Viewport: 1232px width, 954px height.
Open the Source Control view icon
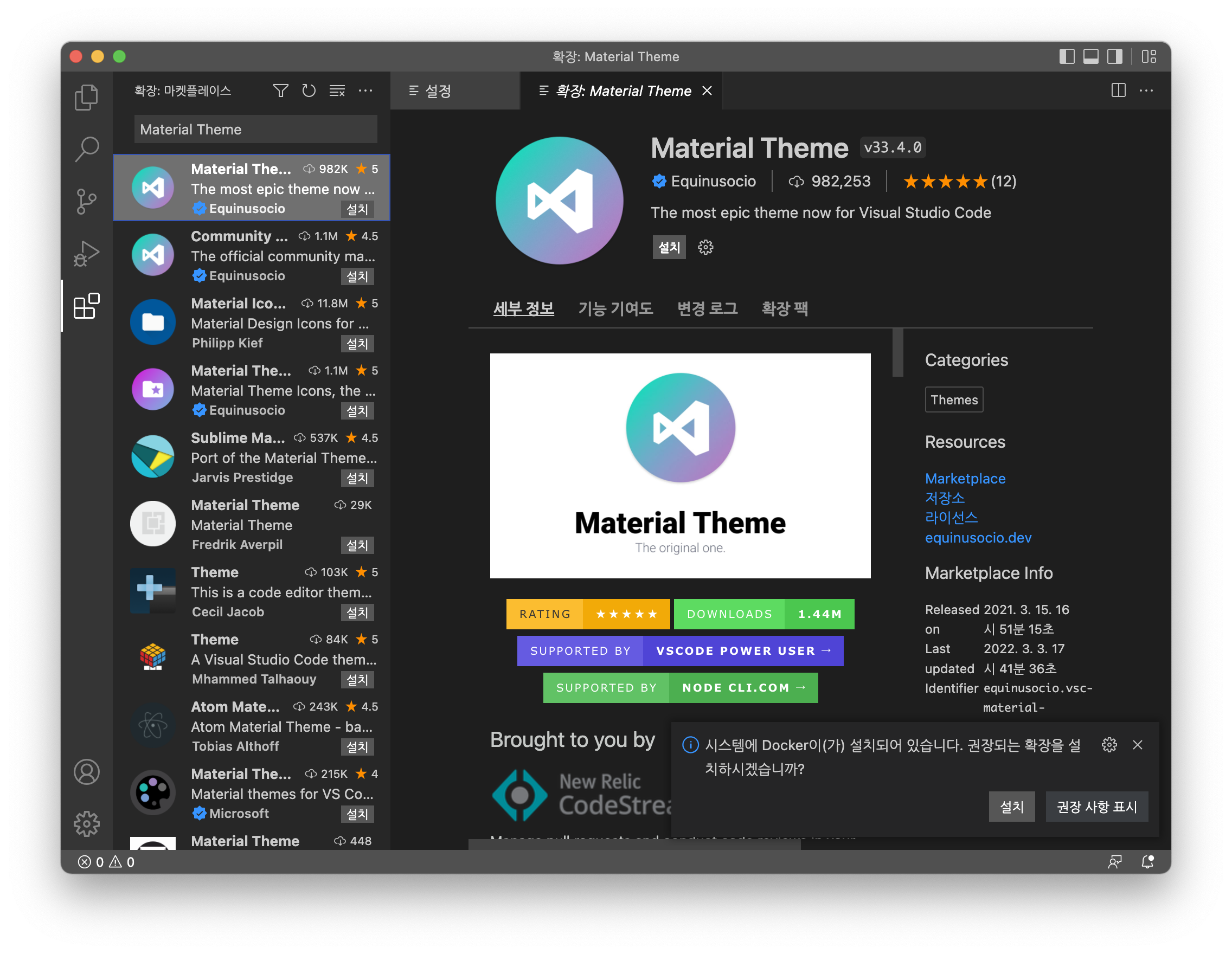[86, 201]
